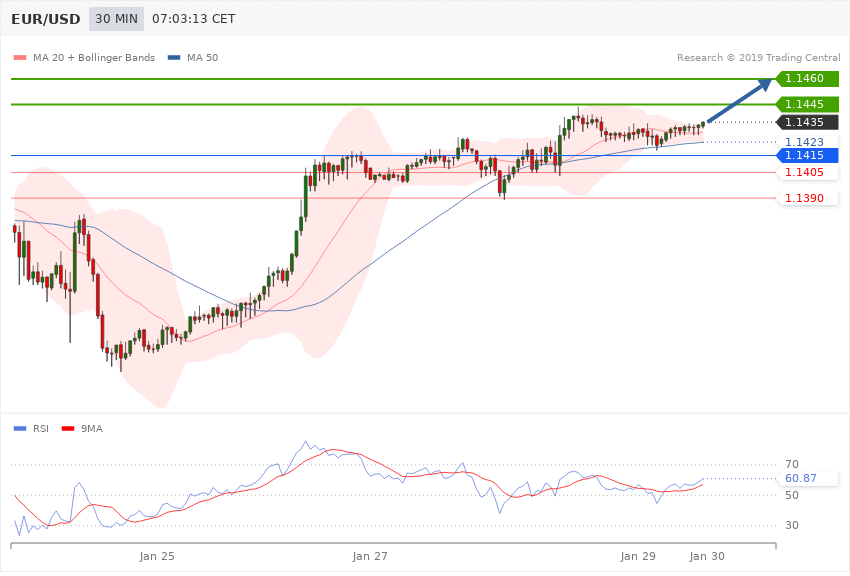Viewport: 850px width, 576px height.
Task: Click the 60.87 RSI value label
Action: click(807, 478)
